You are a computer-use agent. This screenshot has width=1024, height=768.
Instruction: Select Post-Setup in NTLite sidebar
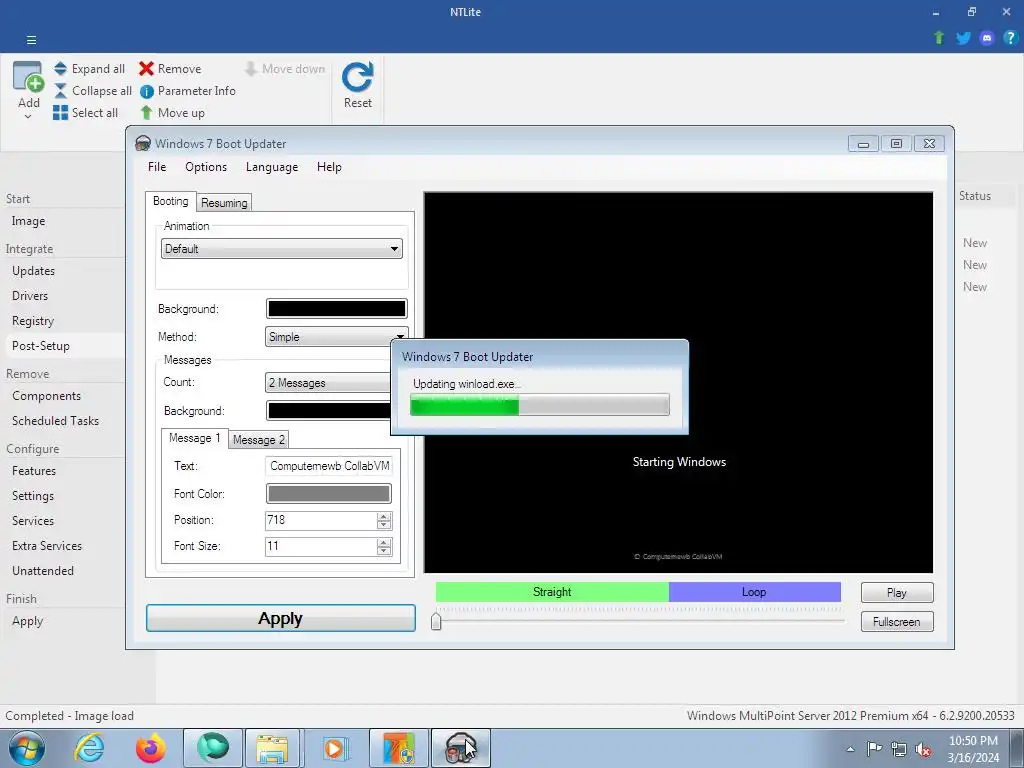(x=40, y=345)
